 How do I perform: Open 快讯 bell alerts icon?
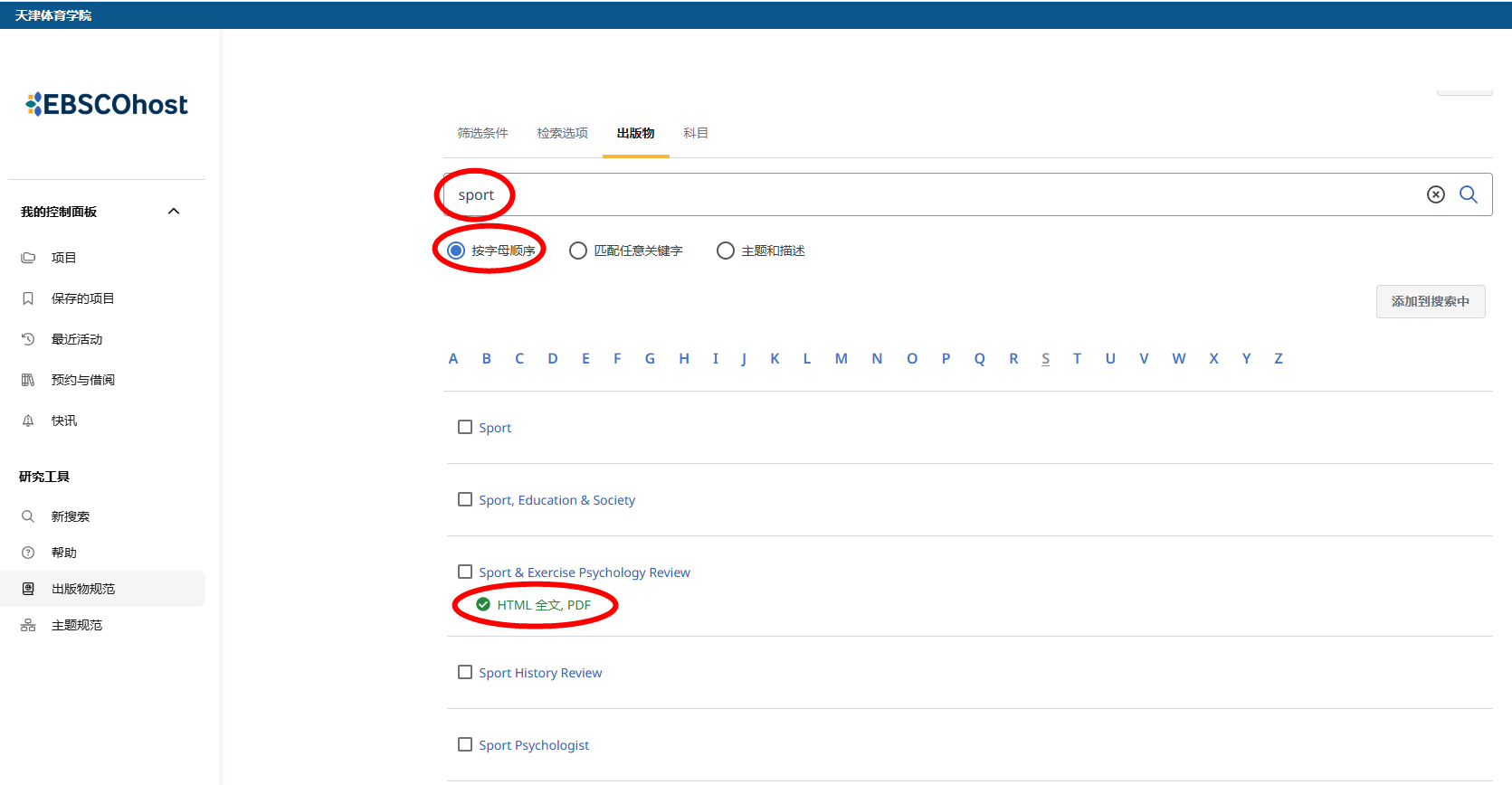(28, 421)
